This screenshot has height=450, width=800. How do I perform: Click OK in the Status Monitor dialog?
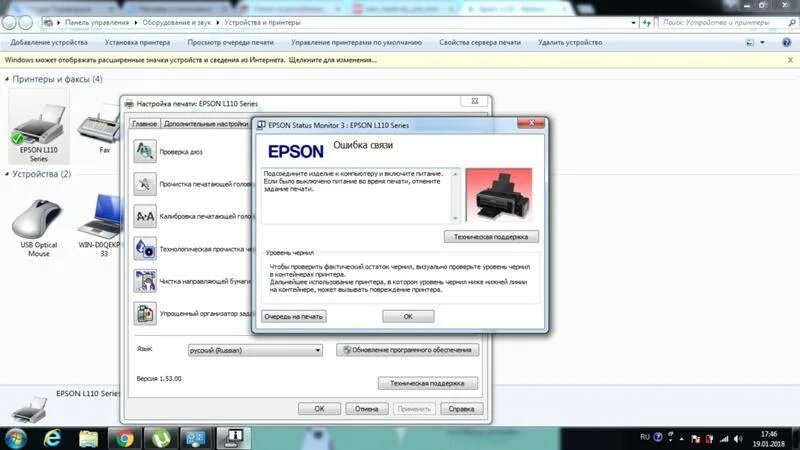408,316
